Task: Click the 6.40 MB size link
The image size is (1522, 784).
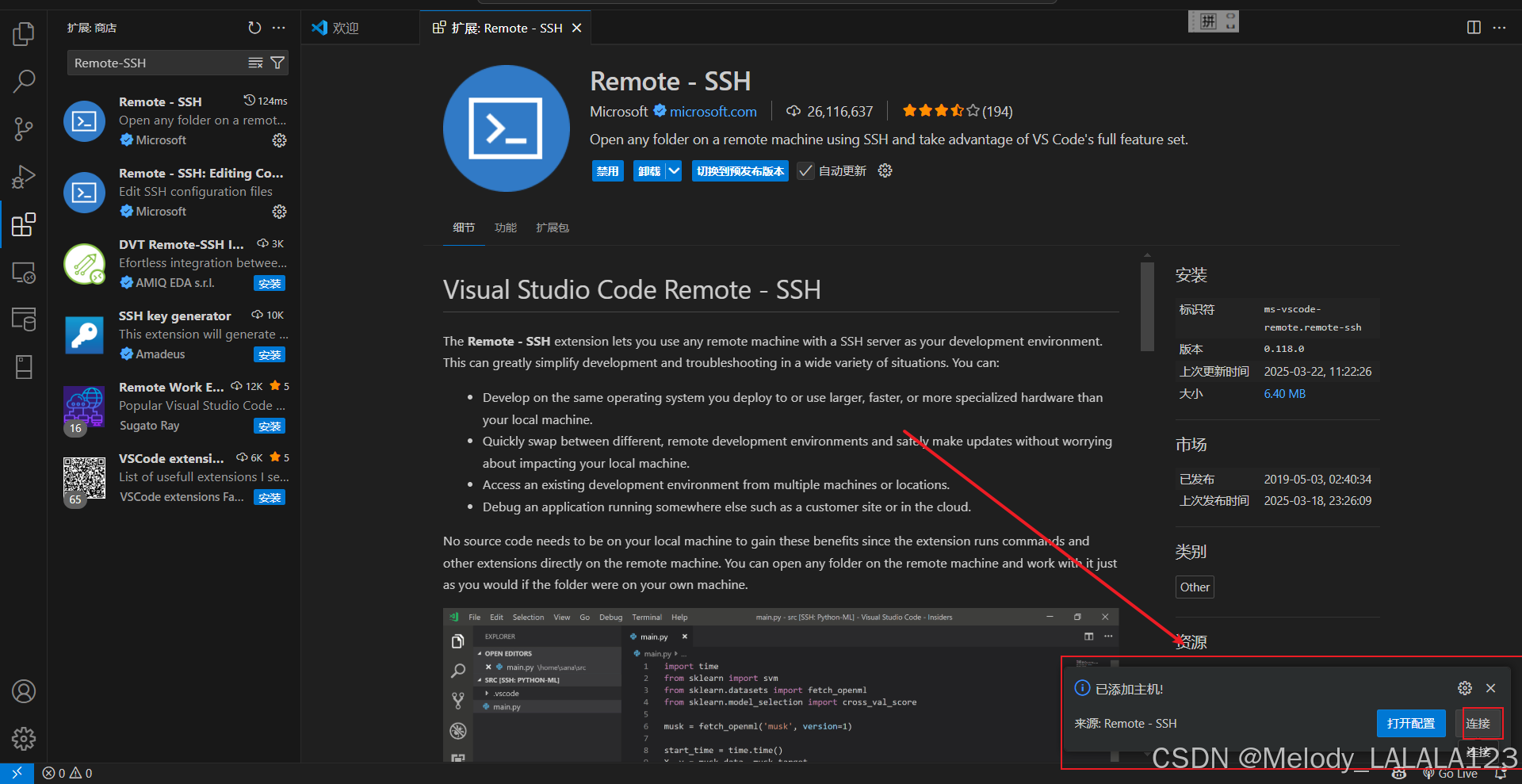Action: tap(1284, 393)
